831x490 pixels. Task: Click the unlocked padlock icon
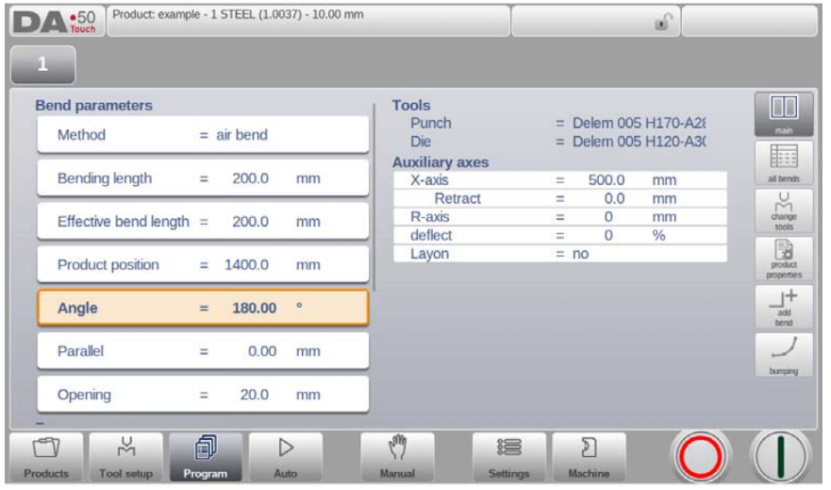coord(662,22)
